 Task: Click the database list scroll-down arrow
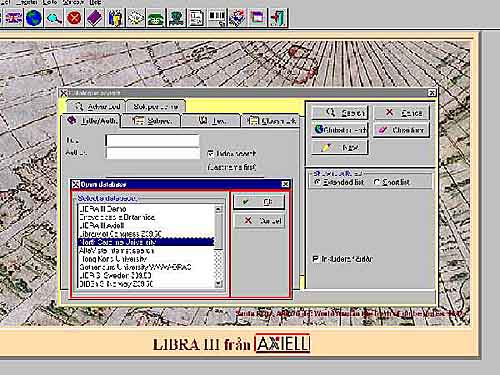[218, 284]
